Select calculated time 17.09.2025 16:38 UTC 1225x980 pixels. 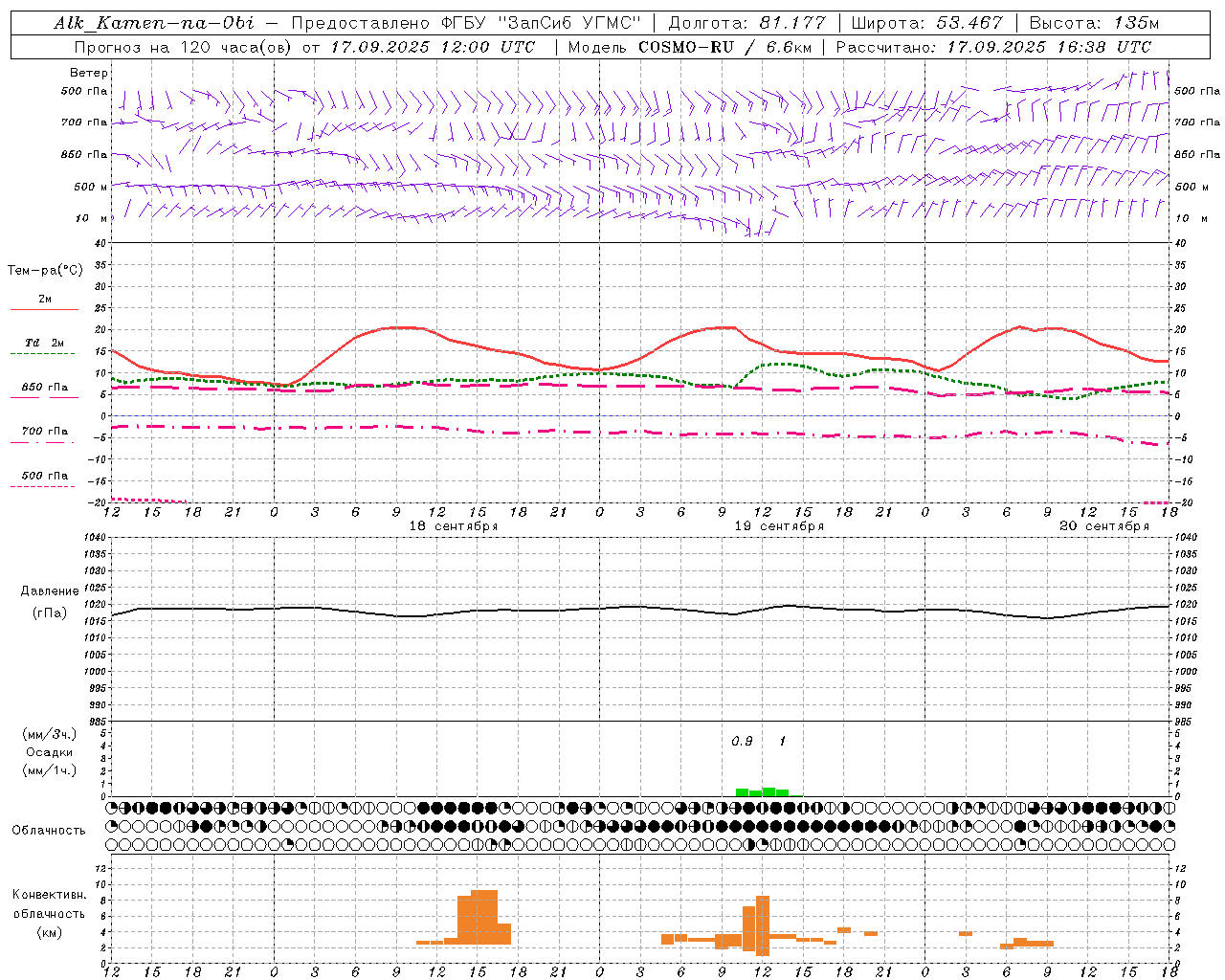[x=1049, y=47]
